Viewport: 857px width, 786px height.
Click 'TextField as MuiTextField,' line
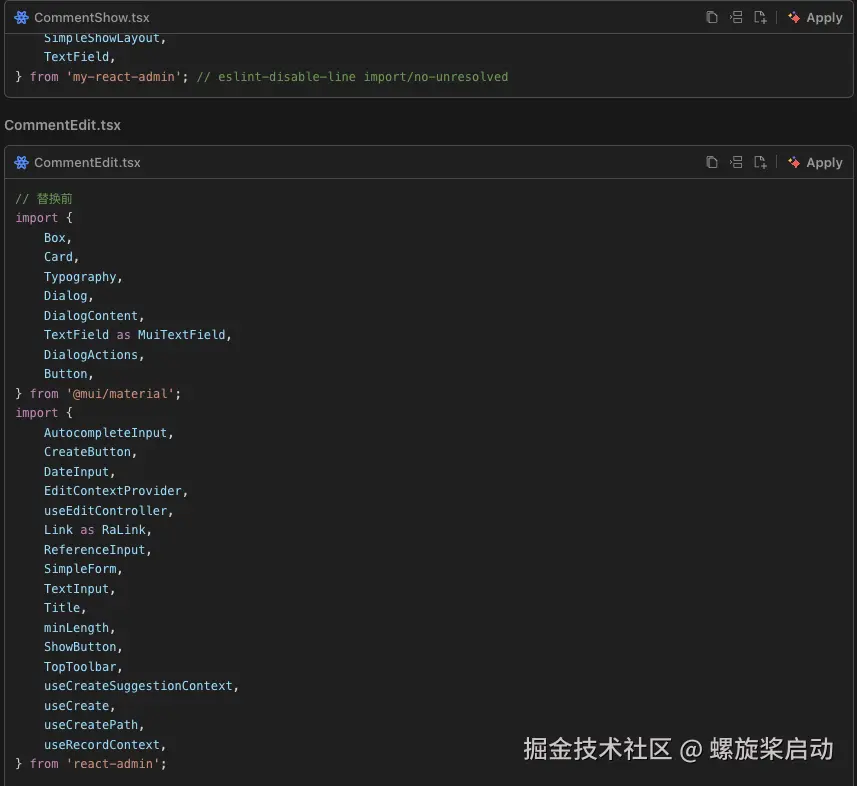[x=138, y=335]
